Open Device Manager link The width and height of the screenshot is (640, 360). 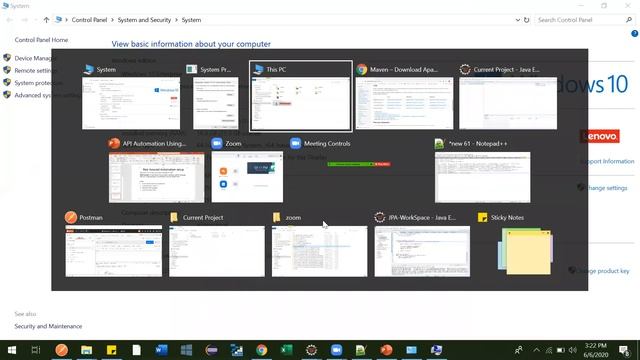33,58
